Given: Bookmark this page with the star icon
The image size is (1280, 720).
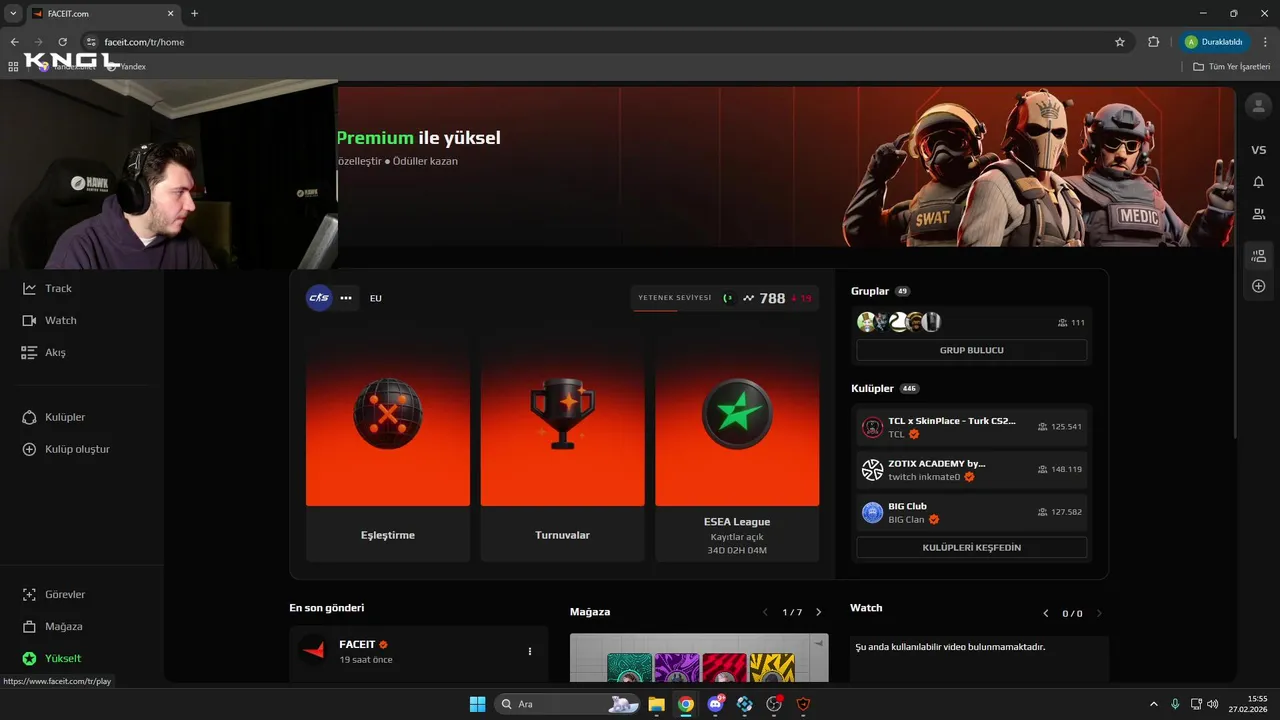Looking at the screenshot, I should click(1119, 42).
